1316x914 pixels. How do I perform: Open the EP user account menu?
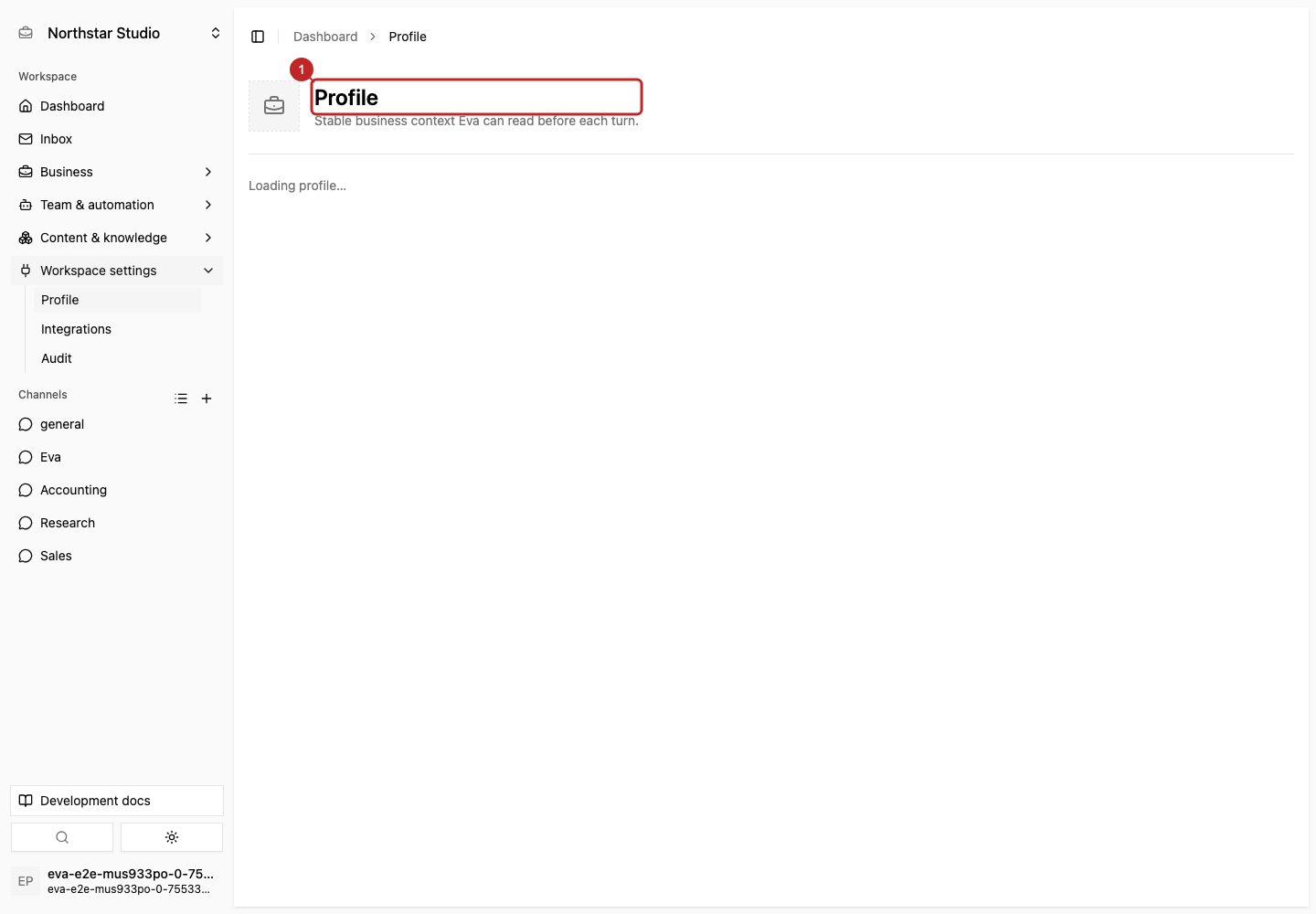pos(117,881)
